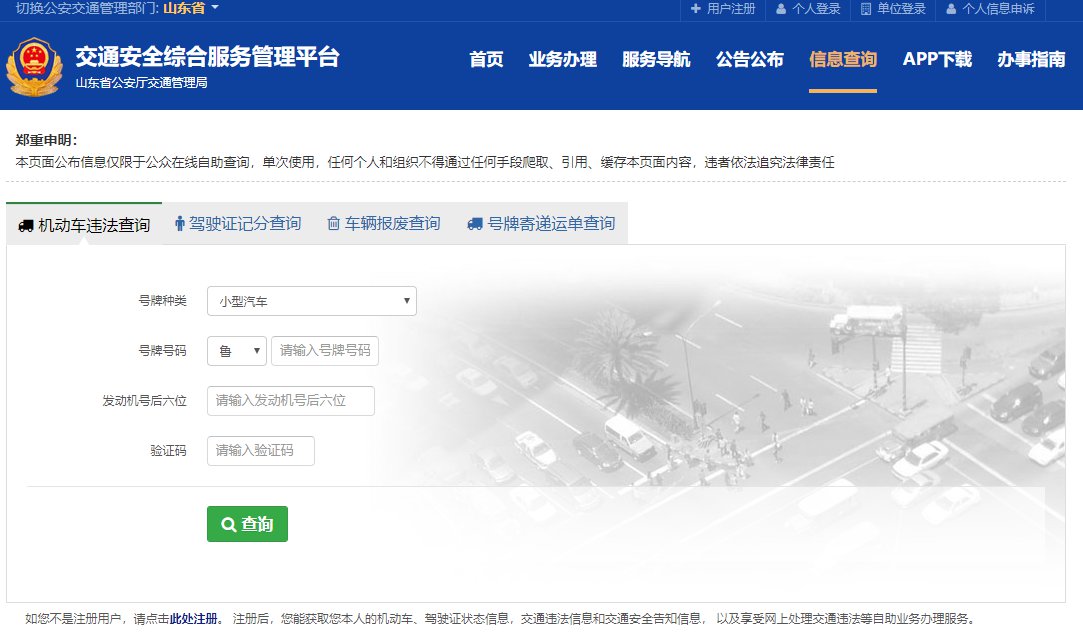Click the building icon beside 单位登录

[x=866, y=9]
